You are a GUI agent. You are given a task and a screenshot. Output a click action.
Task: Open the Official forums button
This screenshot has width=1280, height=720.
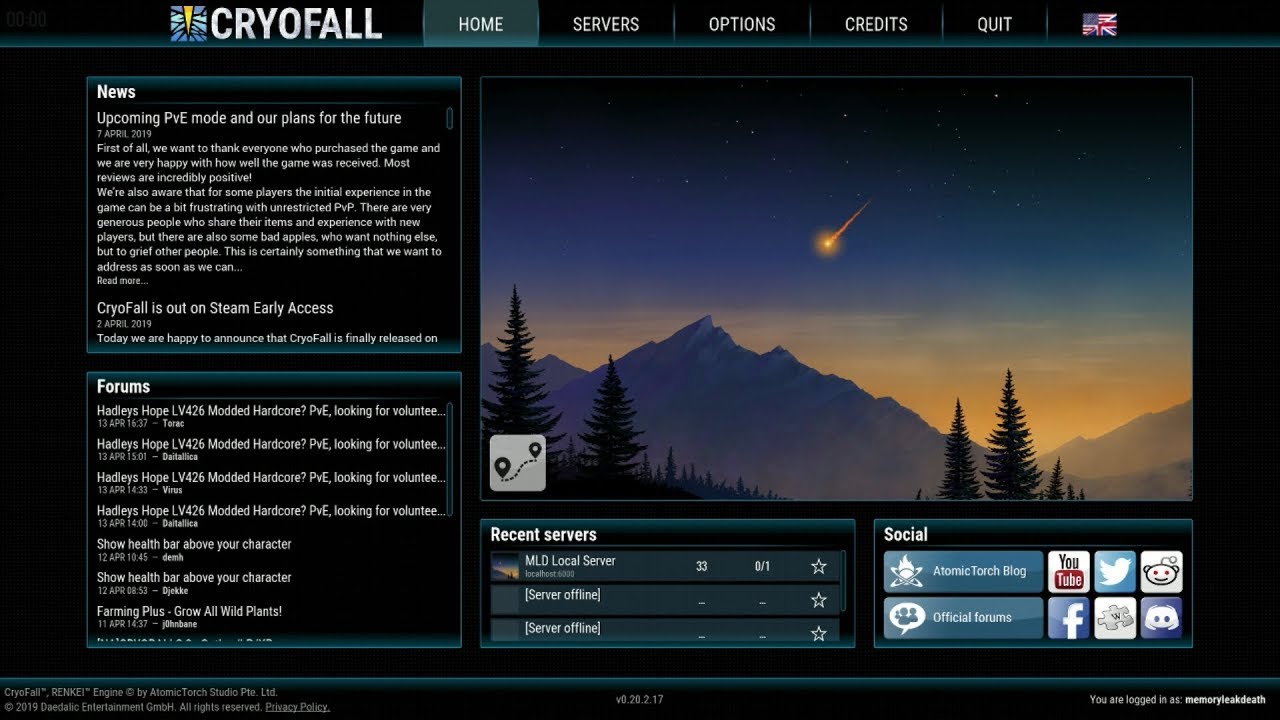tap(963, 617)
